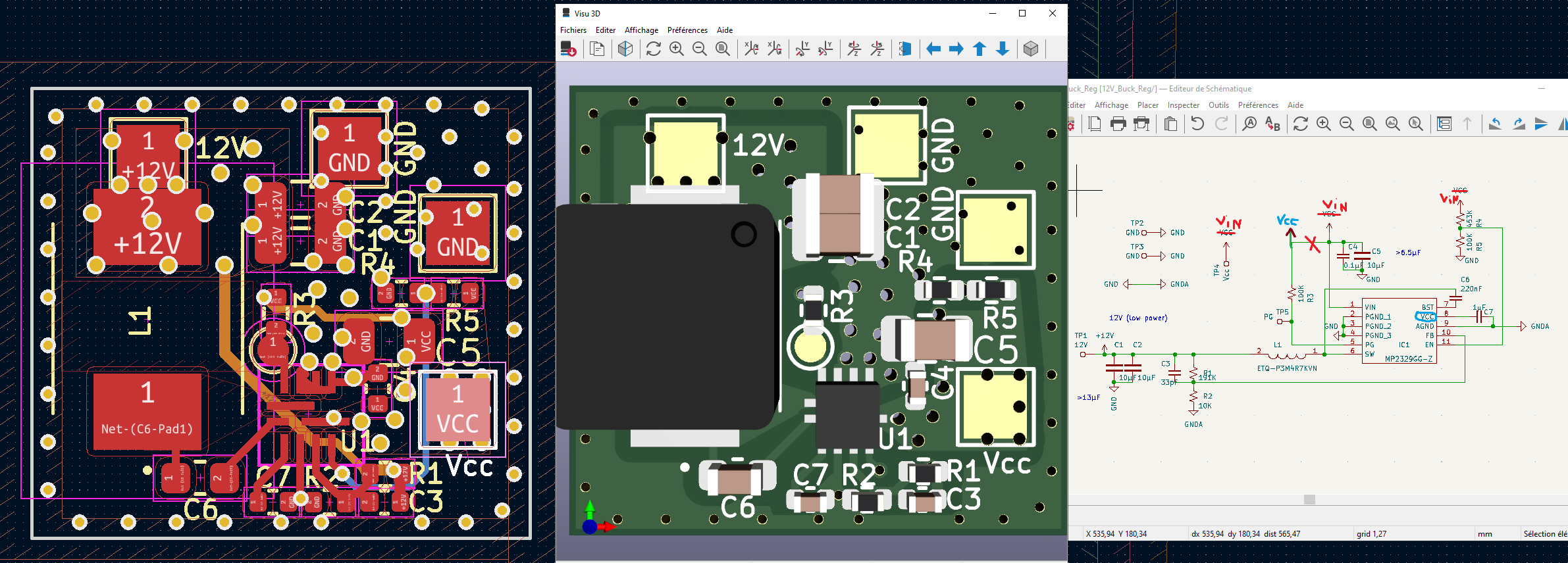Redraw the 3D view with refresh icon
This screenshot has width=1568, height=563.
pyautogui.click(x=653, y=49)
